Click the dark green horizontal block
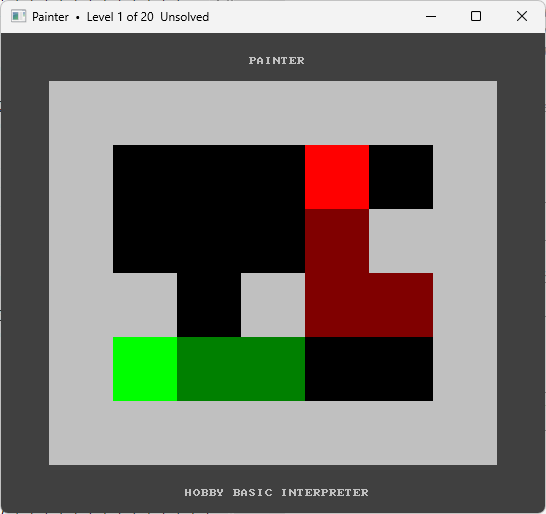Image resolution: width=546 pixels, height=514 pixels. coord(241,369)
